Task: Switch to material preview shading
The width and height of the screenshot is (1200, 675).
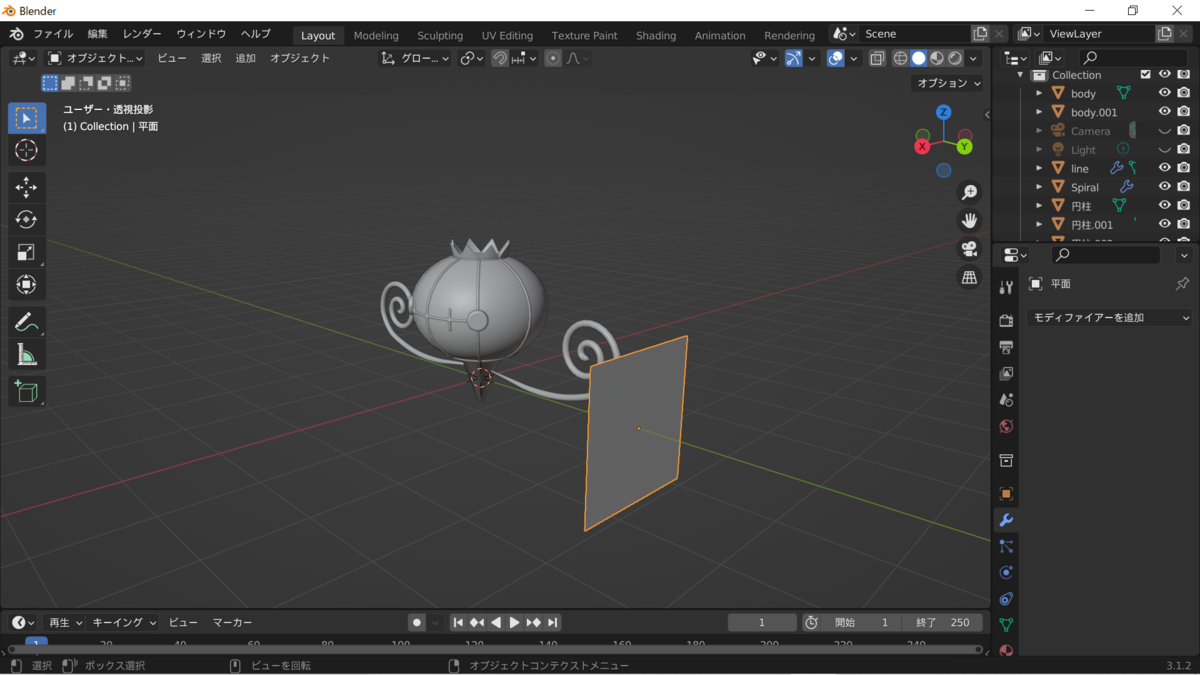Action: (937, 58)
